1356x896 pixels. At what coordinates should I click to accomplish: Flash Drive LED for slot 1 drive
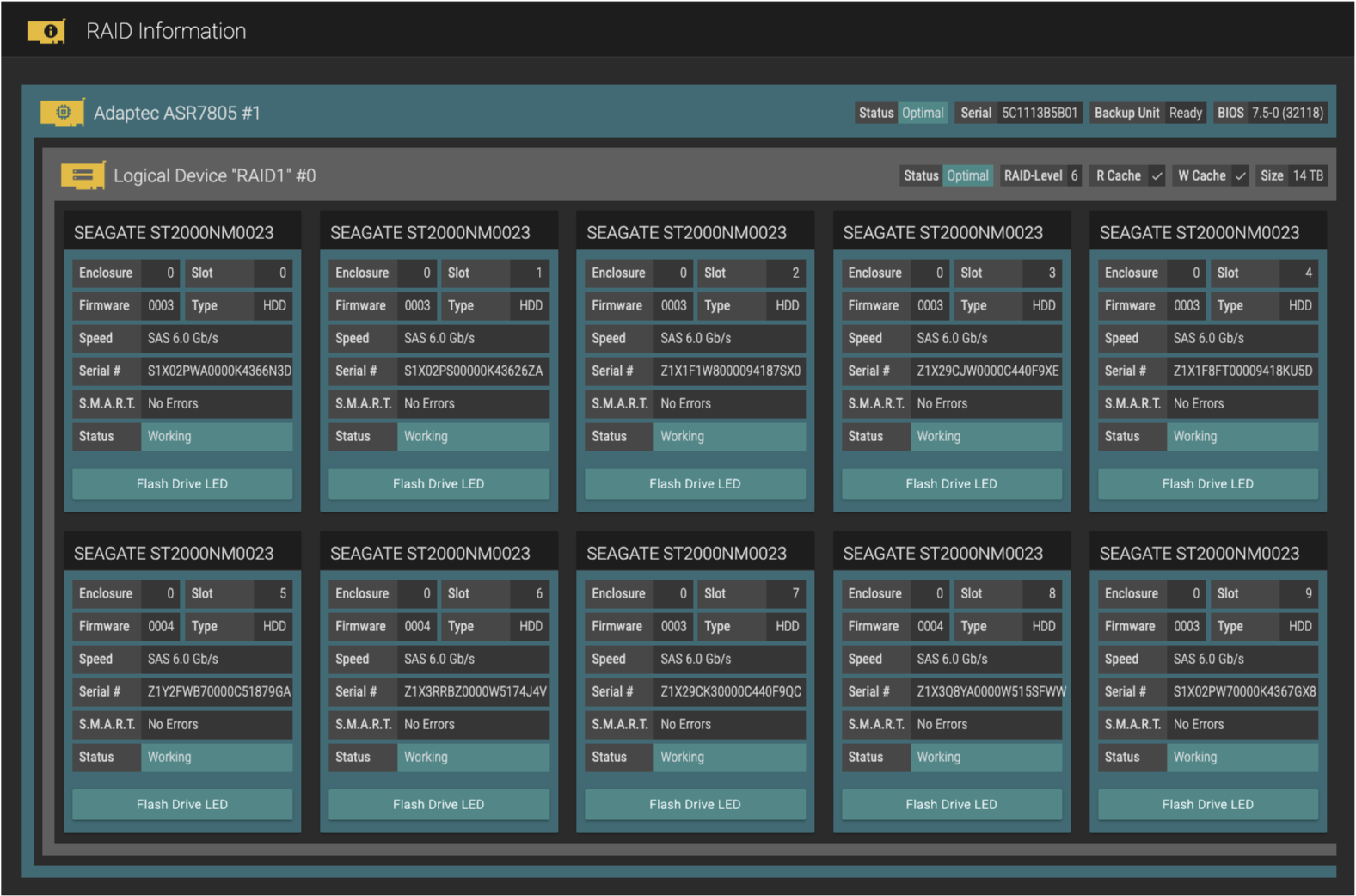coord(439,483)
